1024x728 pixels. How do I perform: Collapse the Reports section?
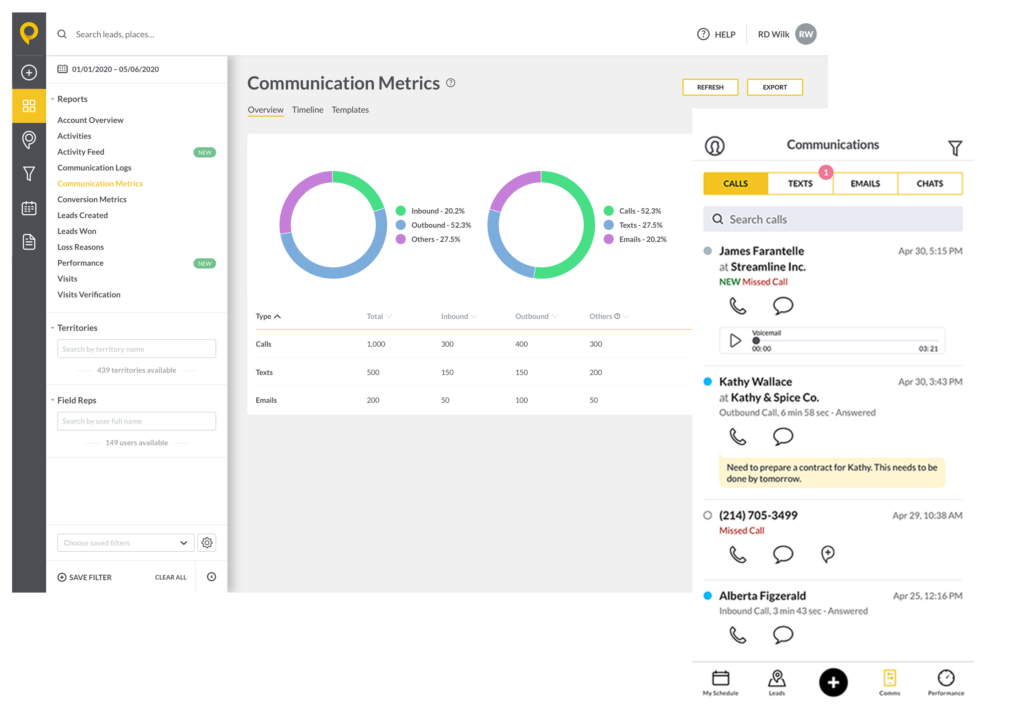click(52, 99)
